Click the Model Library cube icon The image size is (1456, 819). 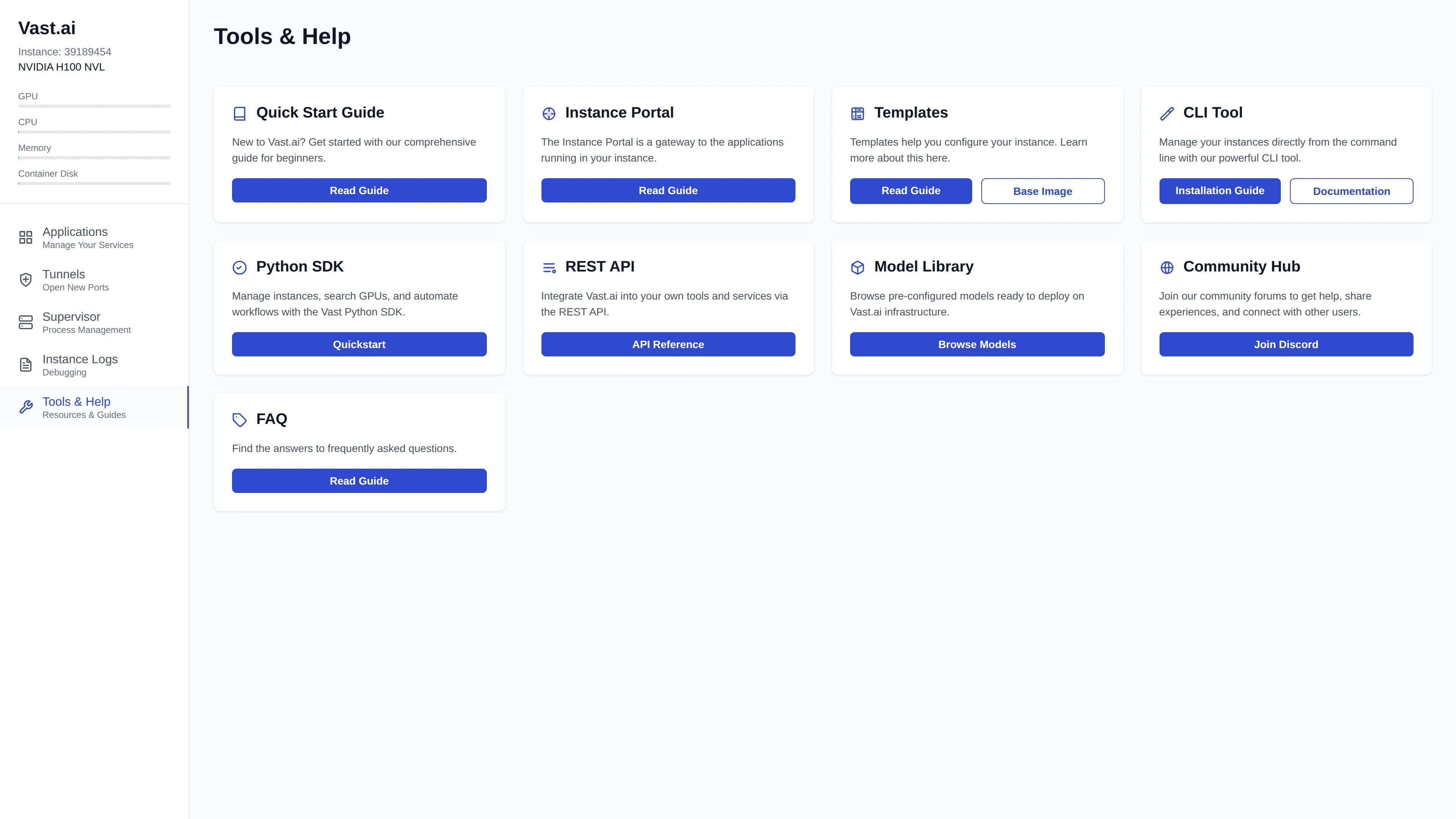coord(857,267)
